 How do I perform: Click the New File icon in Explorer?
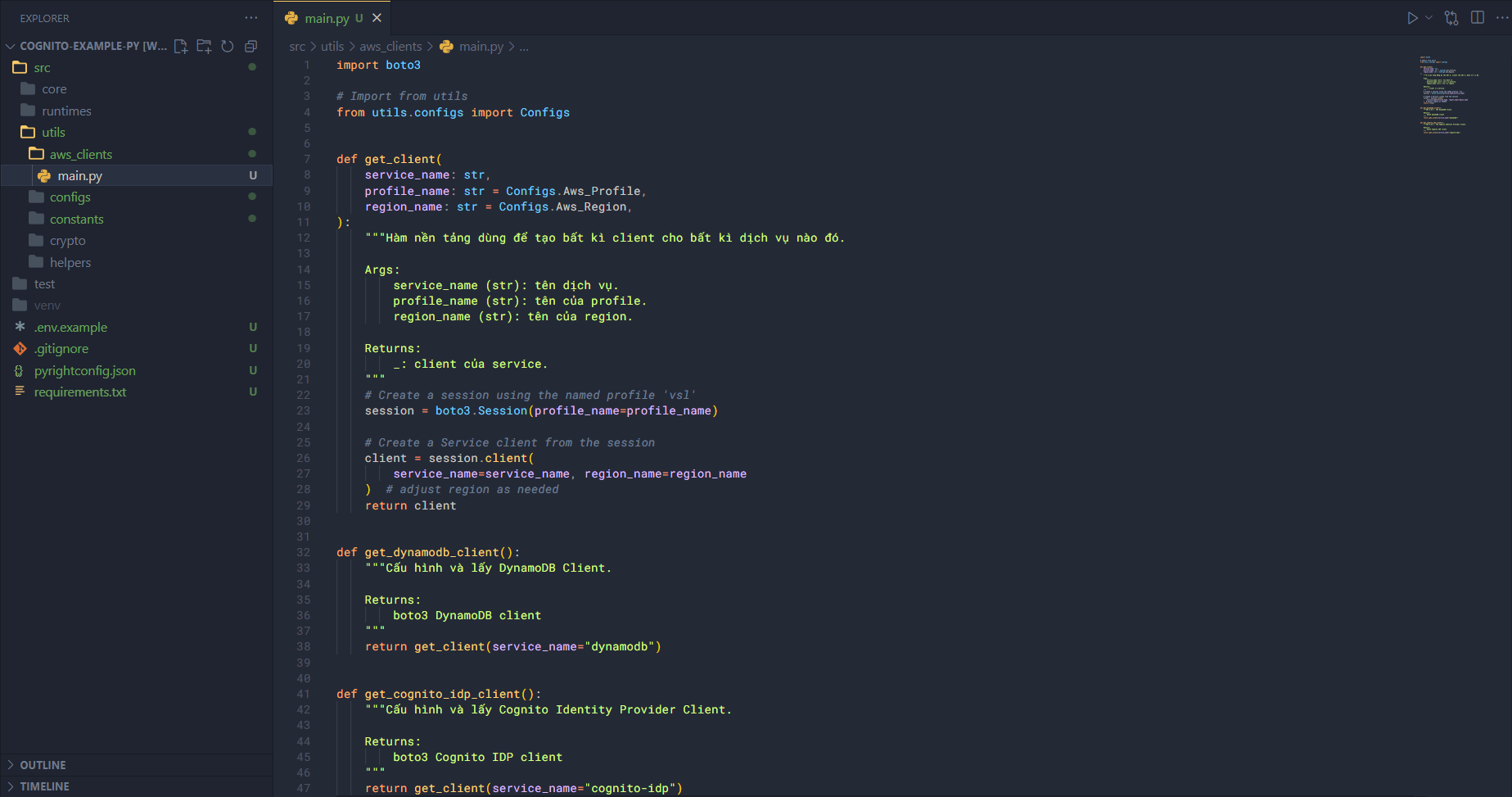coord(181,47)
